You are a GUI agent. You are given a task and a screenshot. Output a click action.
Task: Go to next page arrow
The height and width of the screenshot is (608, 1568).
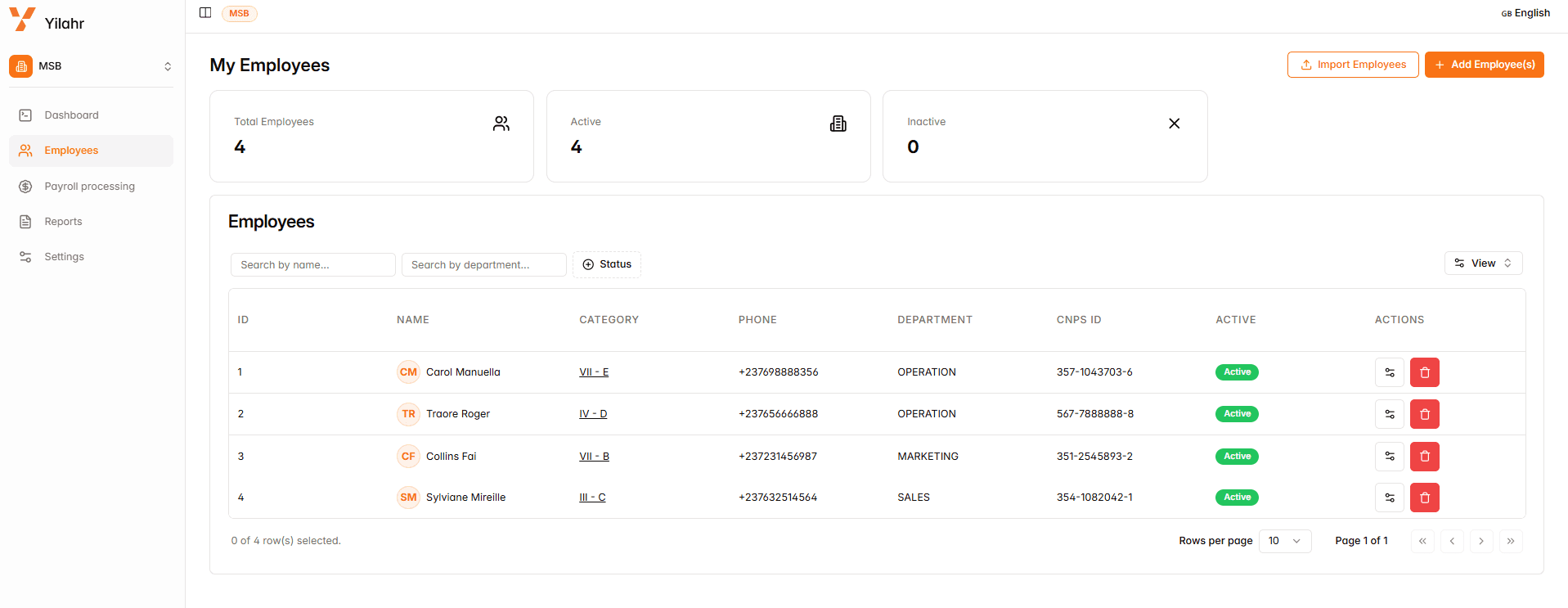[x=1481, y=541]
